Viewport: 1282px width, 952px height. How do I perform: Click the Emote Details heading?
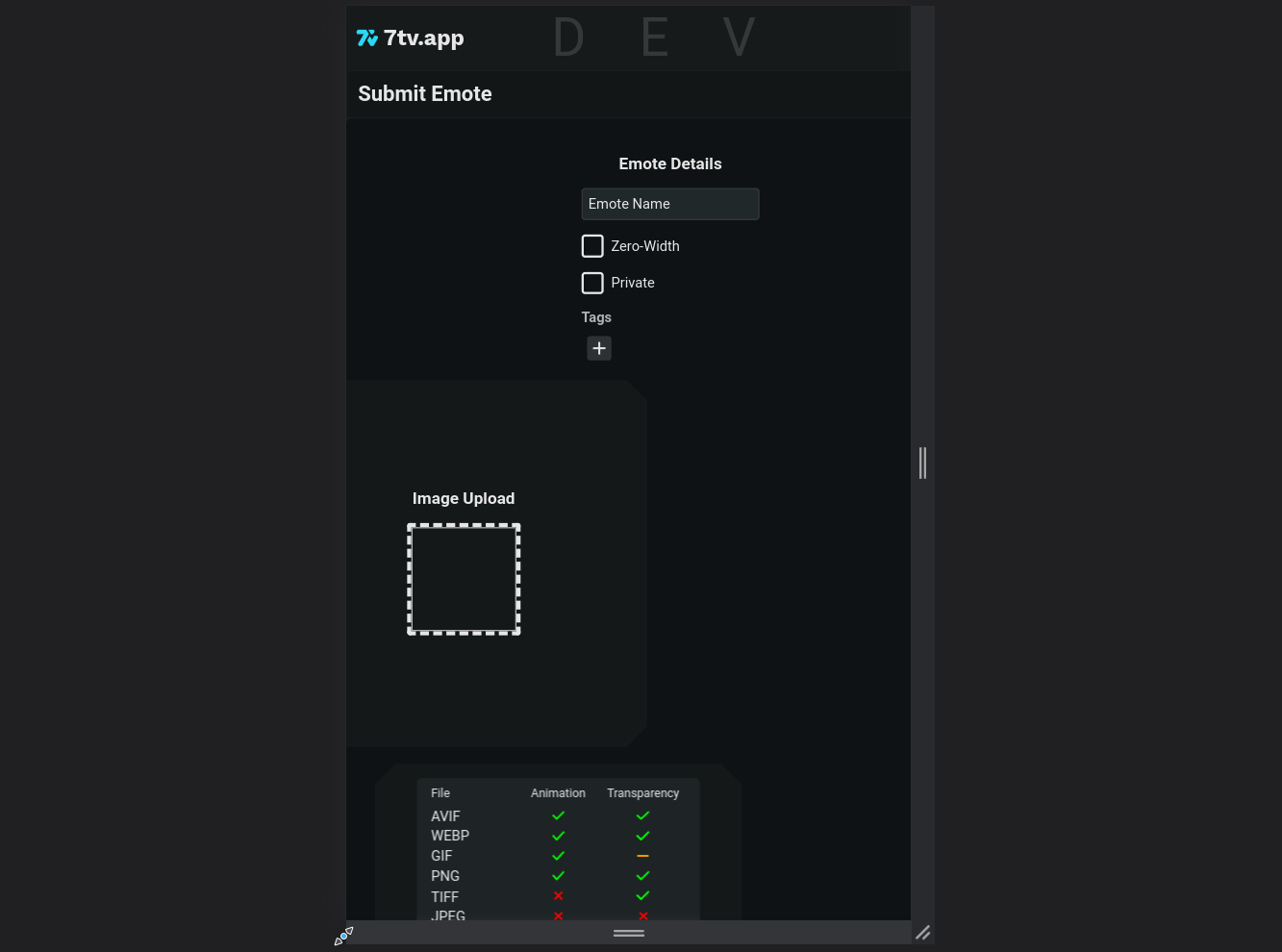click(670, 163)
